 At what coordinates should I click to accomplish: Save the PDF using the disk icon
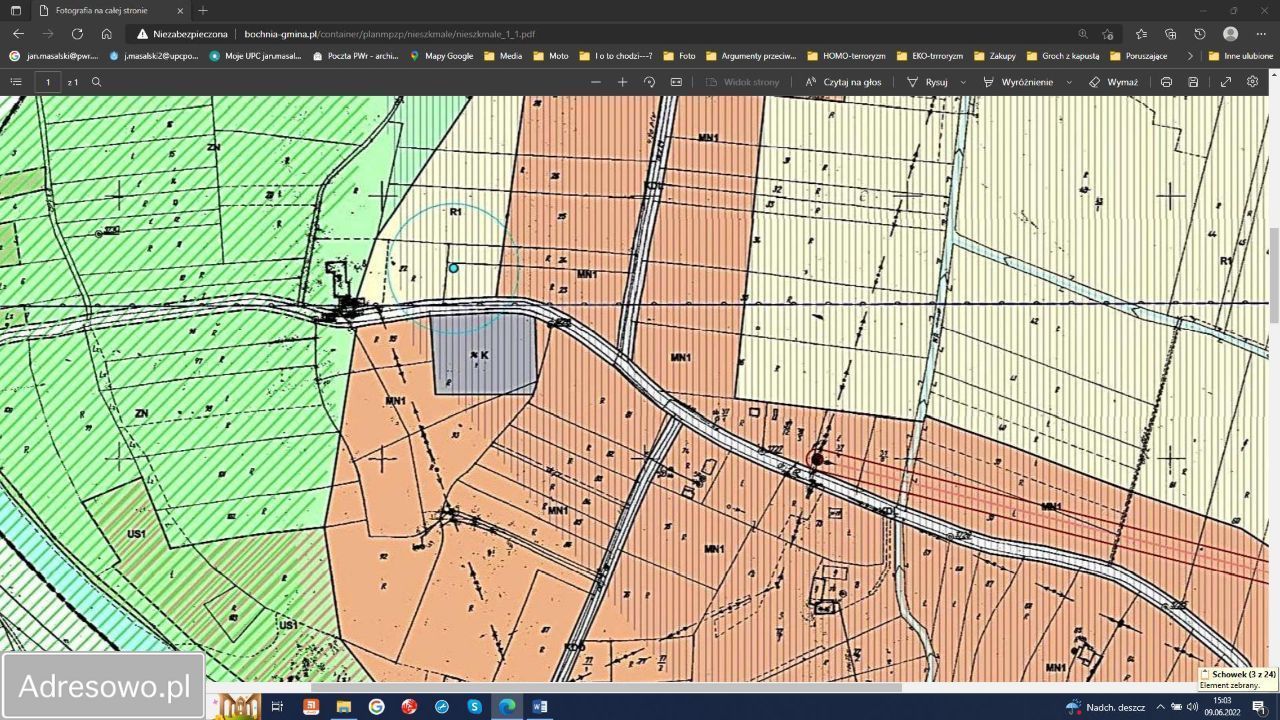(1193, 82)
